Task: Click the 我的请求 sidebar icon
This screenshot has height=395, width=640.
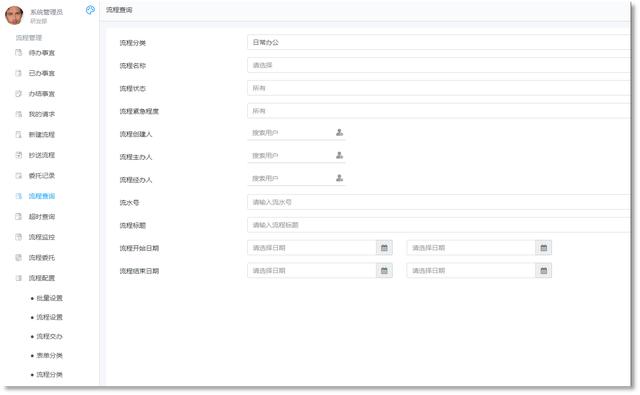Action: tap(18, 114)
